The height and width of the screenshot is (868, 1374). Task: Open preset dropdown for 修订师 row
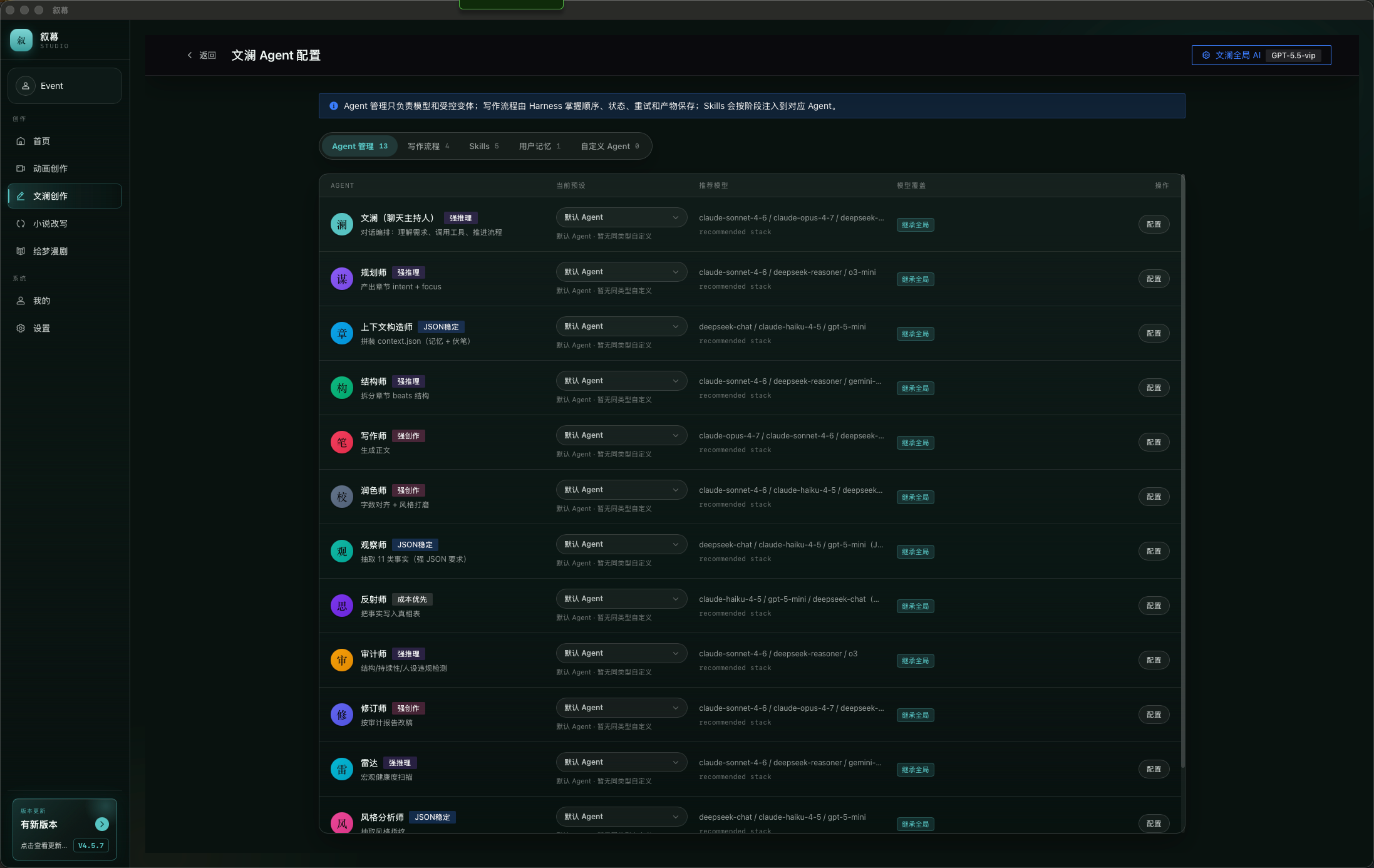coord(621,708)
